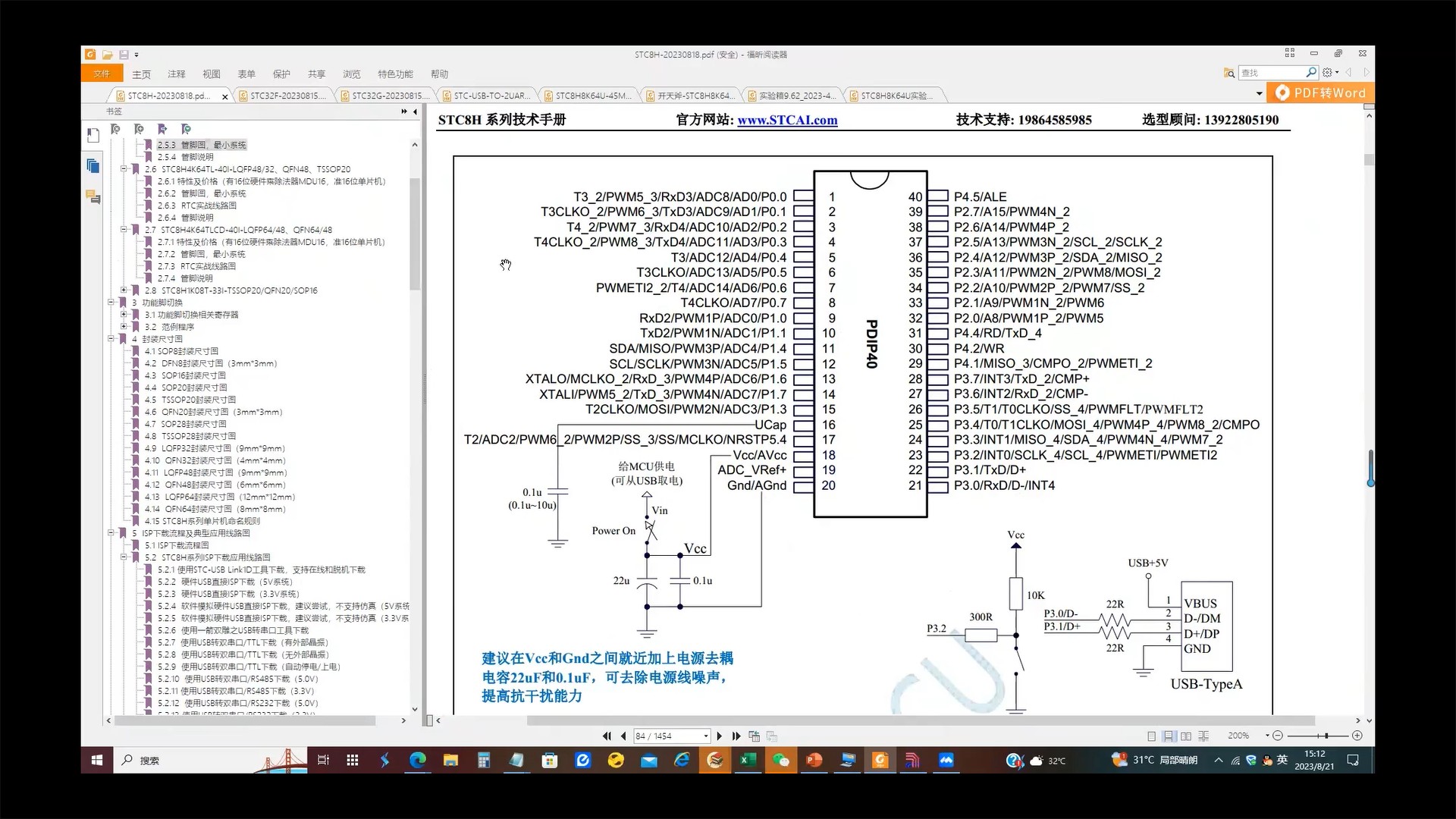Click the zoom in plus button

coord(1357,736)
